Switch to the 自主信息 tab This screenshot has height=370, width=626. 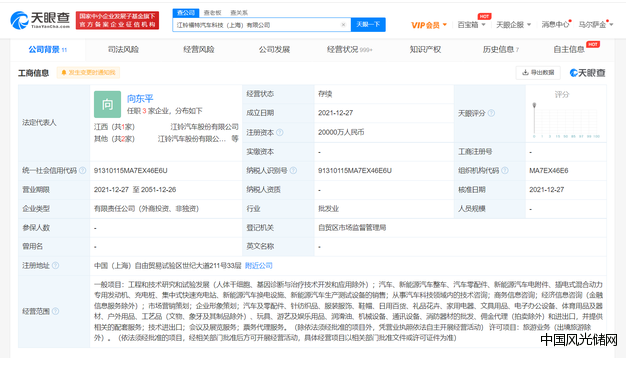tap(569, 49)
